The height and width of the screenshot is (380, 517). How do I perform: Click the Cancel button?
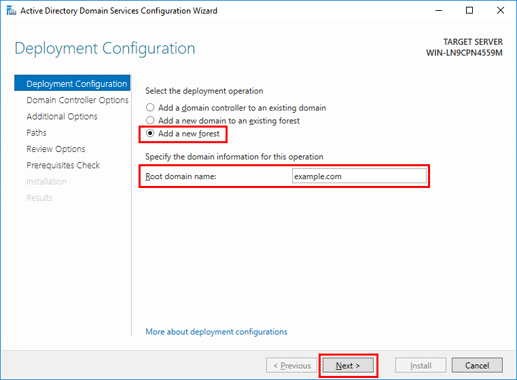tap(477, 366)
